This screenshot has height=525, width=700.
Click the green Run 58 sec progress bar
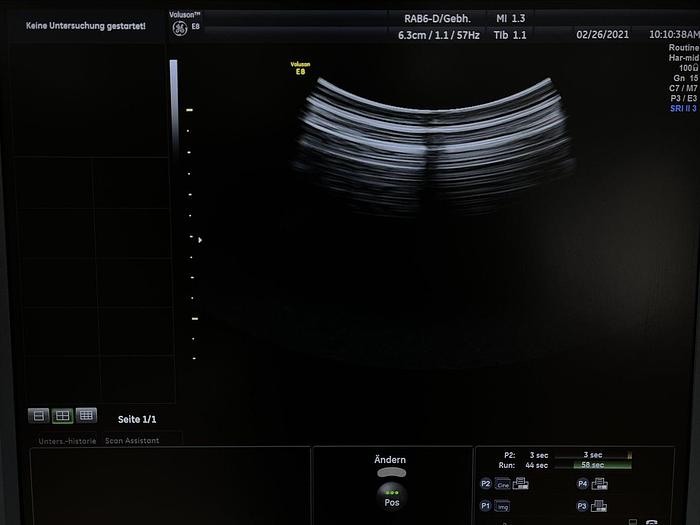click(x=602, y=465)
